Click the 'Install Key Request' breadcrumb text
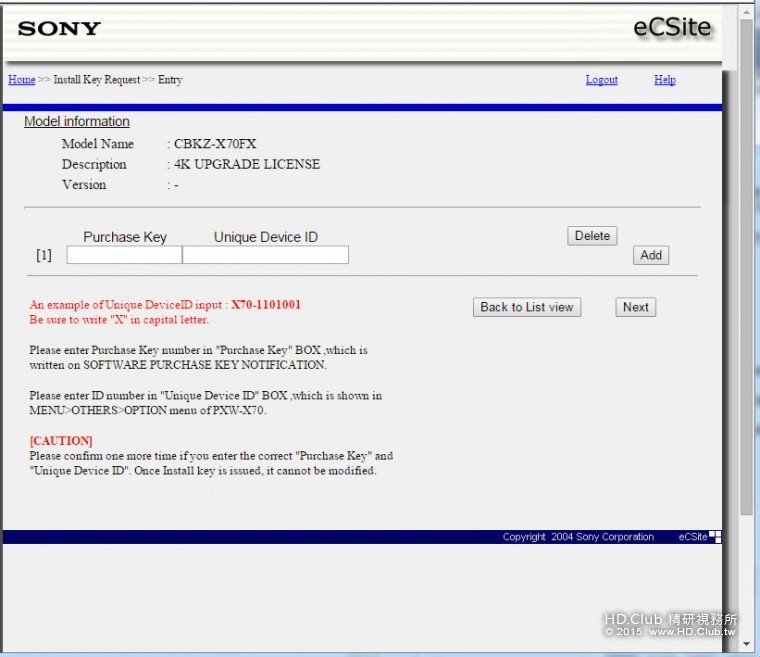 (x=96, y=80)
